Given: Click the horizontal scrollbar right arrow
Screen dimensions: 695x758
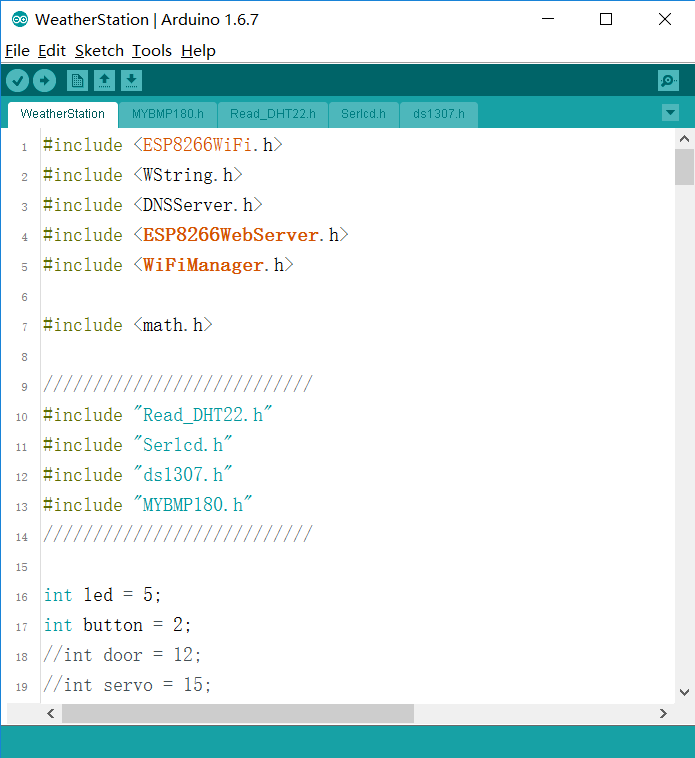Looking at the screenshot, I should pos(663,714).
